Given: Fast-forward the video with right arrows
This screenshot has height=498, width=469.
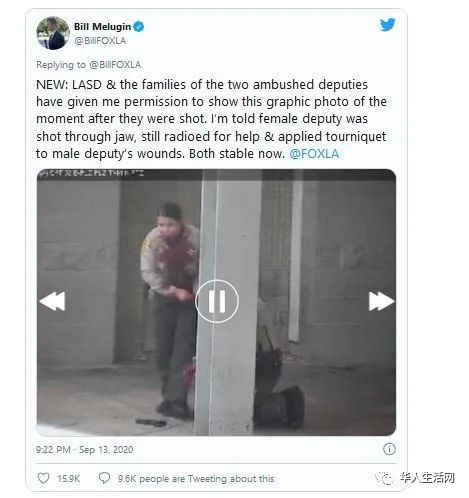Looking at the screenshot, I should [382, 301].
